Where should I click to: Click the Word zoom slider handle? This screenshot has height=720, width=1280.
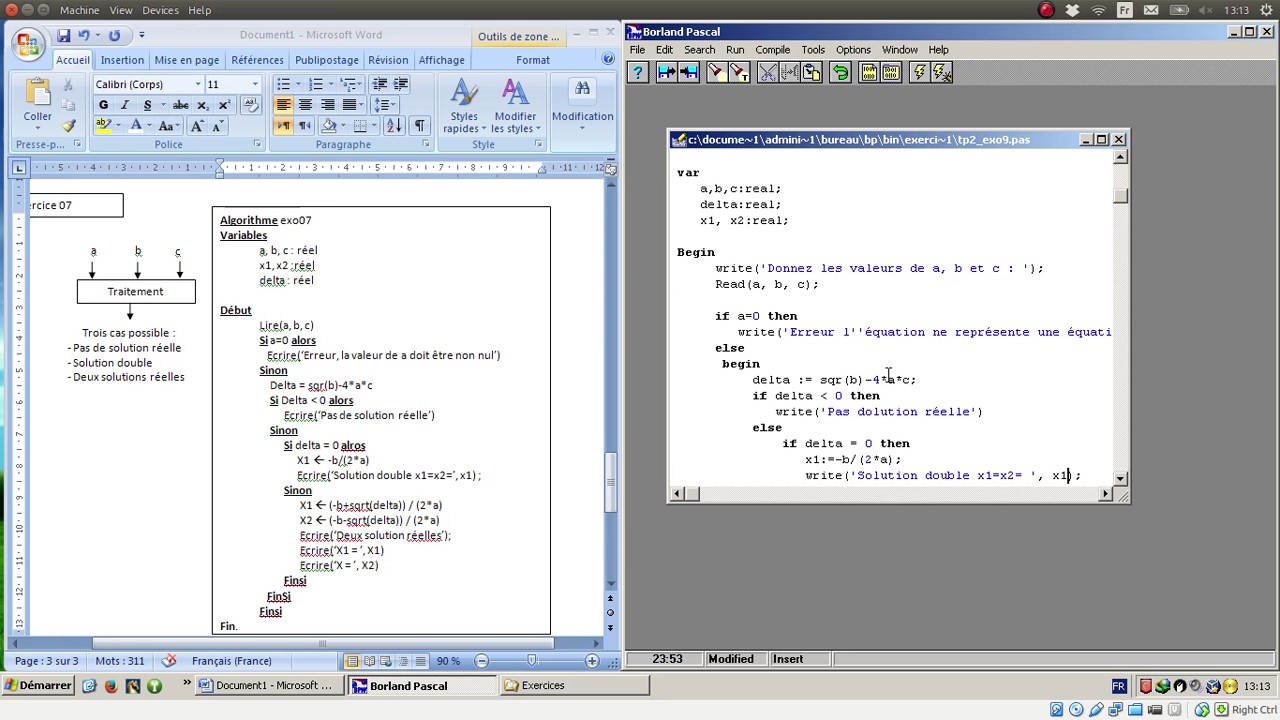(532, 661)
